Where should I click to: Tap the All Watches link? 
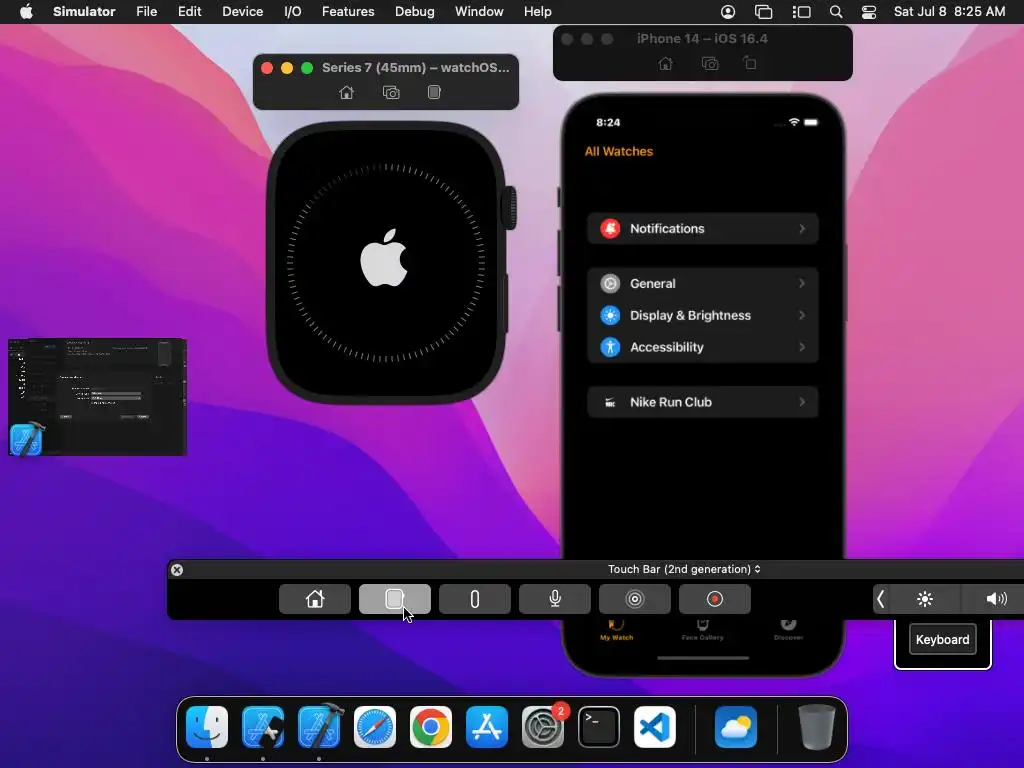pos(618,152)
